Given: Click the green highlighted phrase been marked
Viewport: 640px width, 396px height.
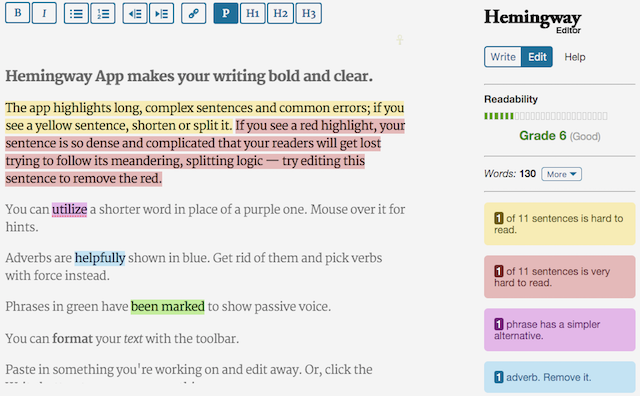Looking at the screenshot, I should tap(167, 307).
